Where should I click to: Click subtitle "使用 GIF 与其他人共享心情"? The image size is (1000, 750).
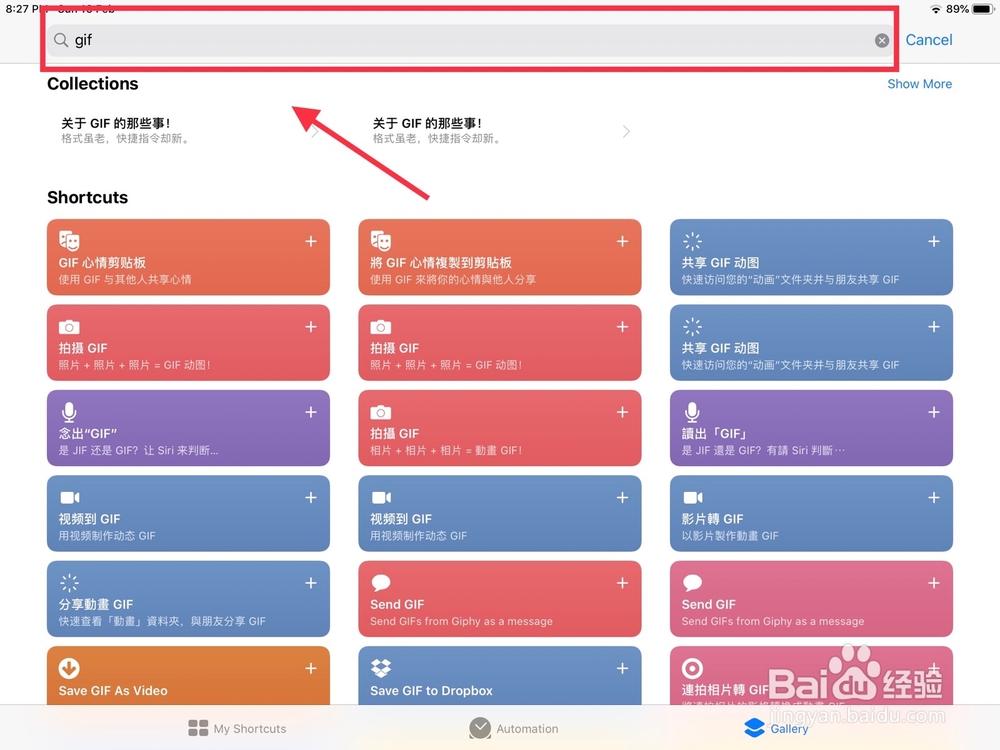click(125, 279)
